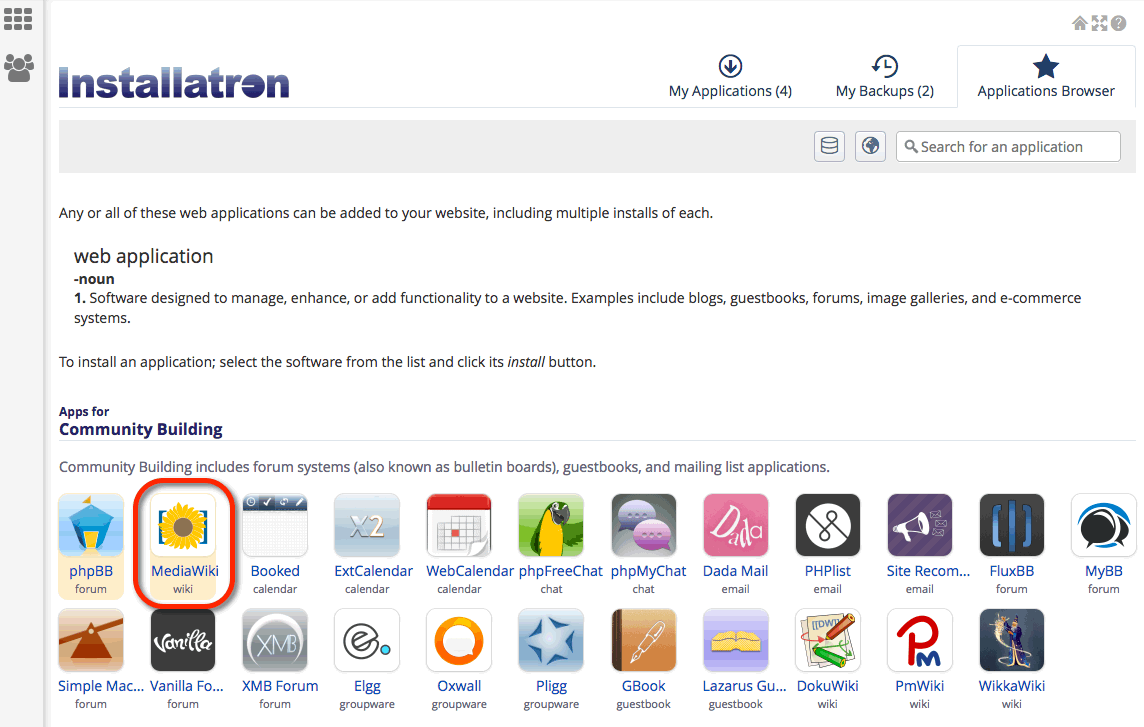This screenshot has height=727, width=1144.
Task: Click the PmWiki name link
Action: [x=919, y=686]
